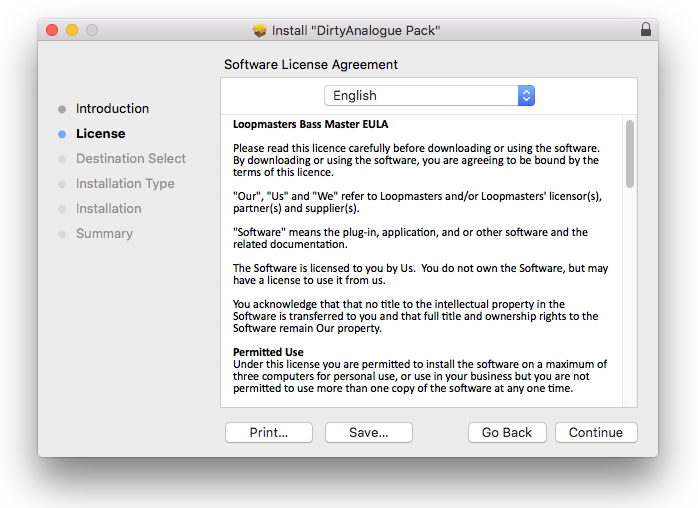
Task: Click the gray bullet next to Introduction
Action: coord(62,109)
